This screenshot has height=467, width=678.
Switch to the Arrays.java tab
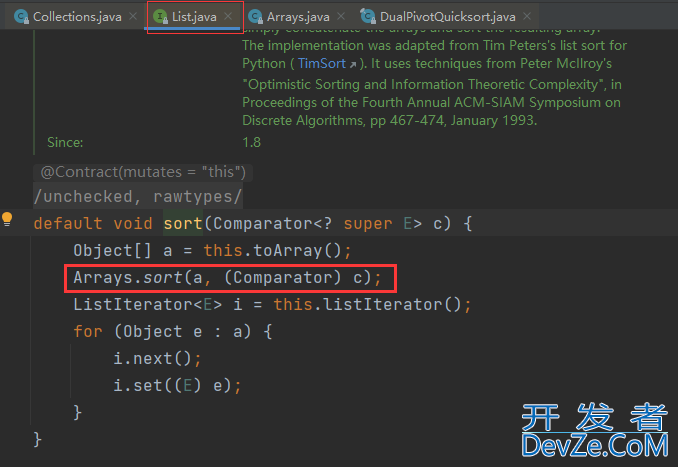tap(298, 16)
